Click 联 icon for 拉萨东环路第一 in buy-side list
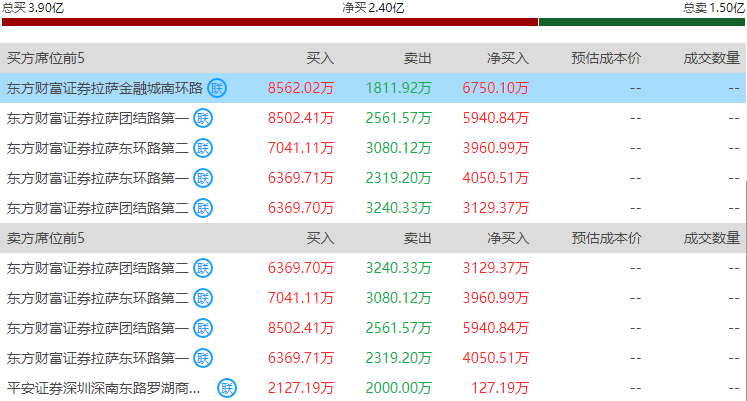The width and height of the screenshot is (747, 401). [x=203, y=178]
